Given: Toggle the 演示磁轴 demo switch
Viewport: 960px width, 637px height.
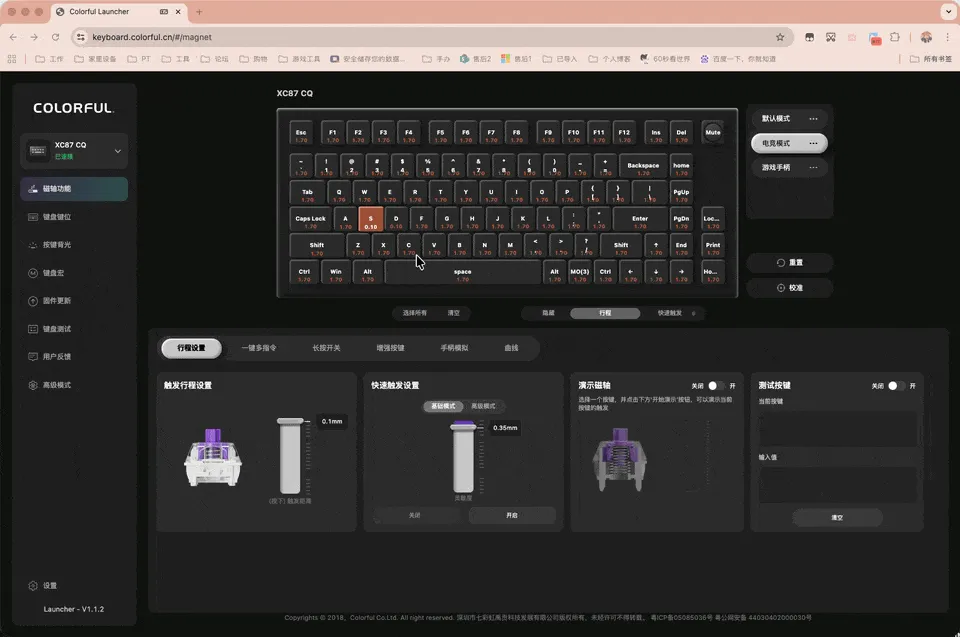Looking at the screenshot, I should [716, 386].
